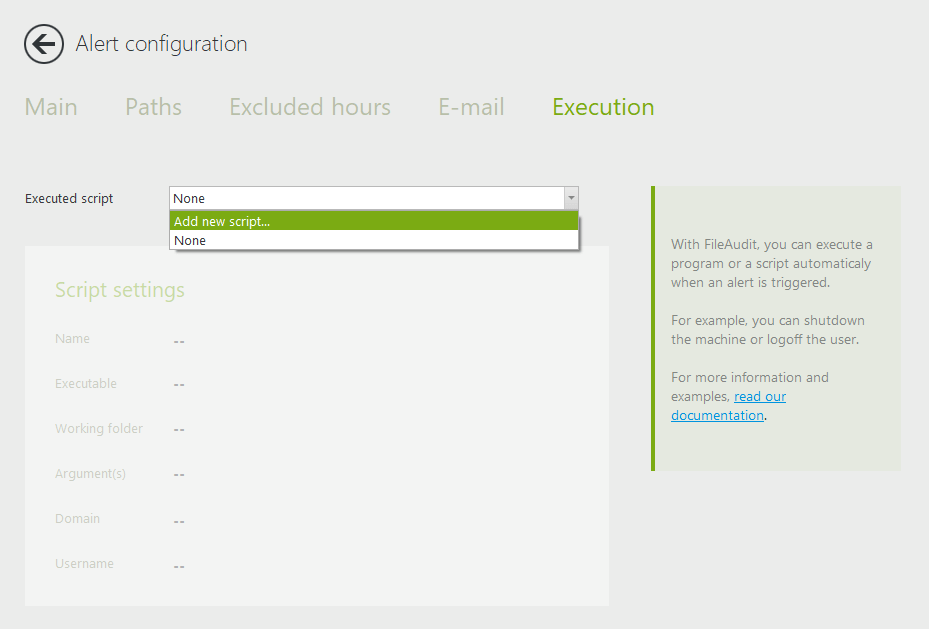Click the Argument(s) value placeholder
This screenshot has width=929, height=629.
point(179,475)
